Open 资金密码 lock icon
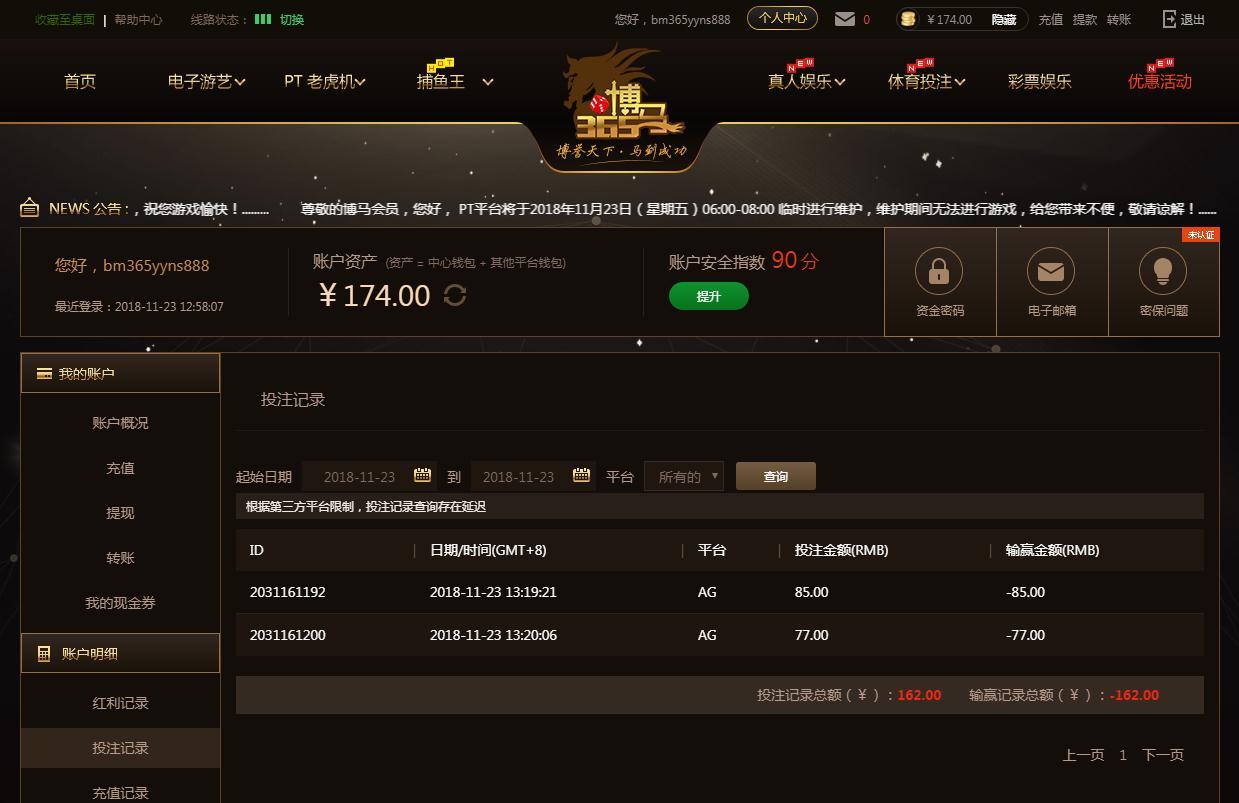This screenshot has width=1239, height=803. [939, 270]
